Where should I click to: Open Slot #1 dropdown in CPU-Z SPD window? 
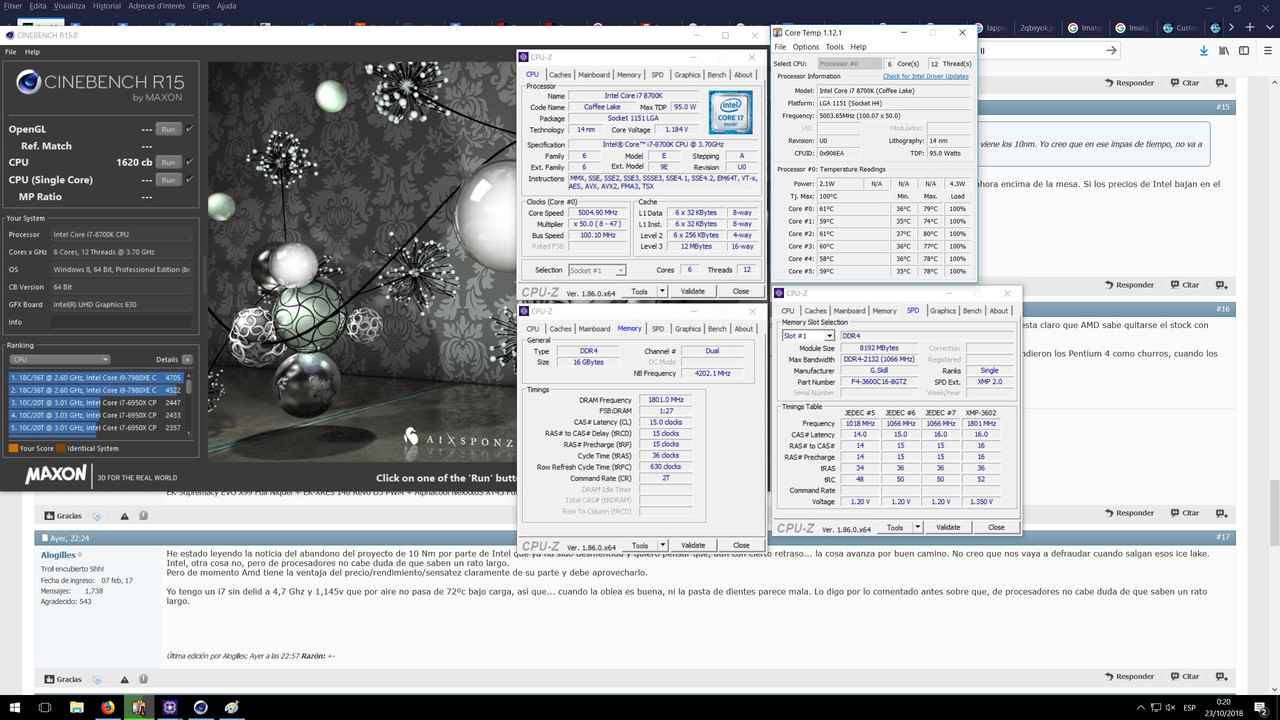pyautogui.click(x=808, y=336)
